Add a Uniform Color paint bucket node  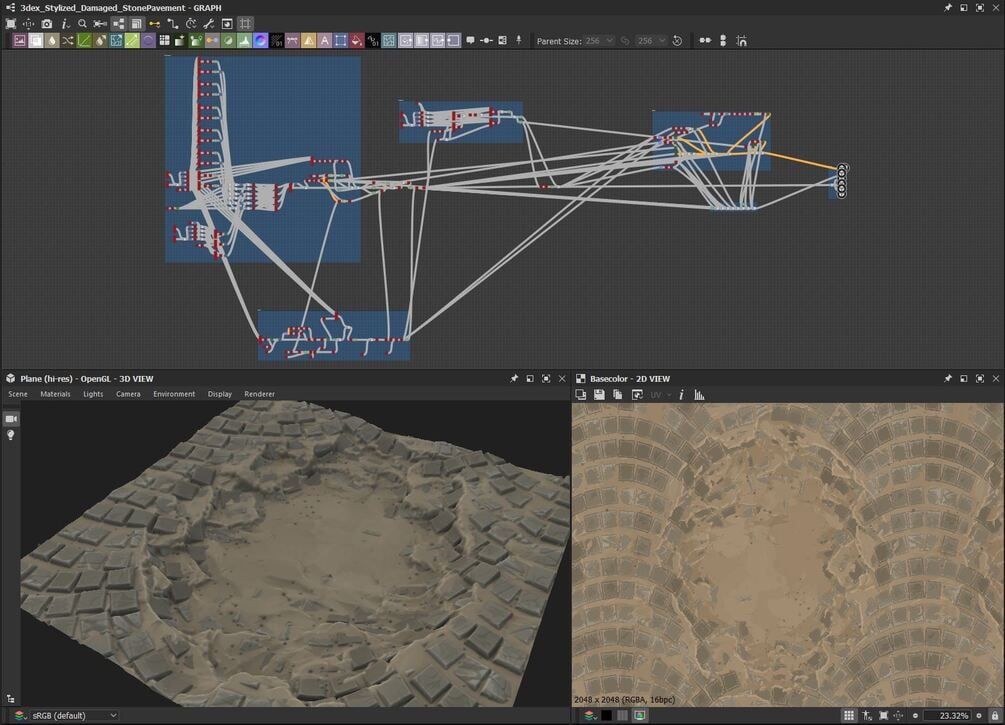[x=356, y=40]
